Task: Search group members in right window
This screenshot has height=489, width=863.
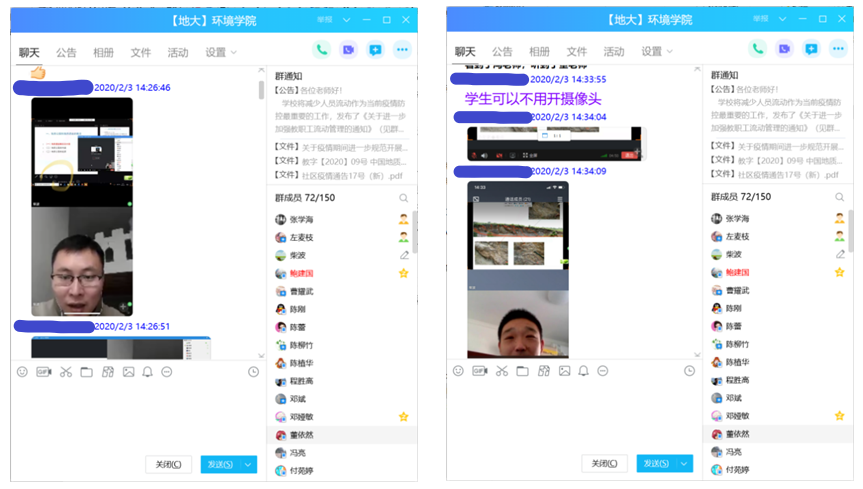Action: [x=840, y=198]
